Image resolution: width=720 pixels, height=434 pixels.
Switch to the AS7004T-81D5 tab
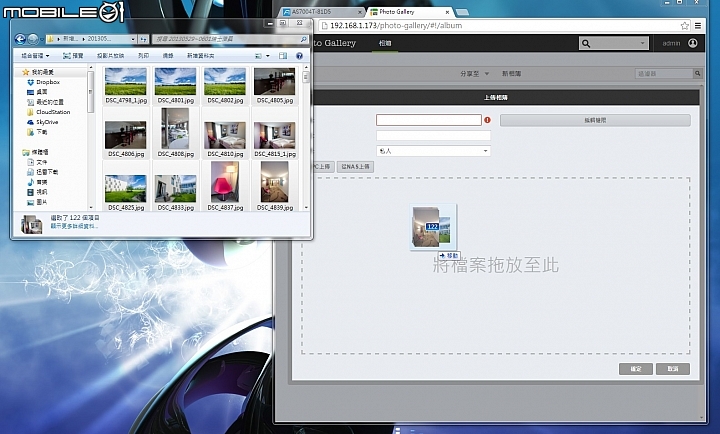coord(320,12)
